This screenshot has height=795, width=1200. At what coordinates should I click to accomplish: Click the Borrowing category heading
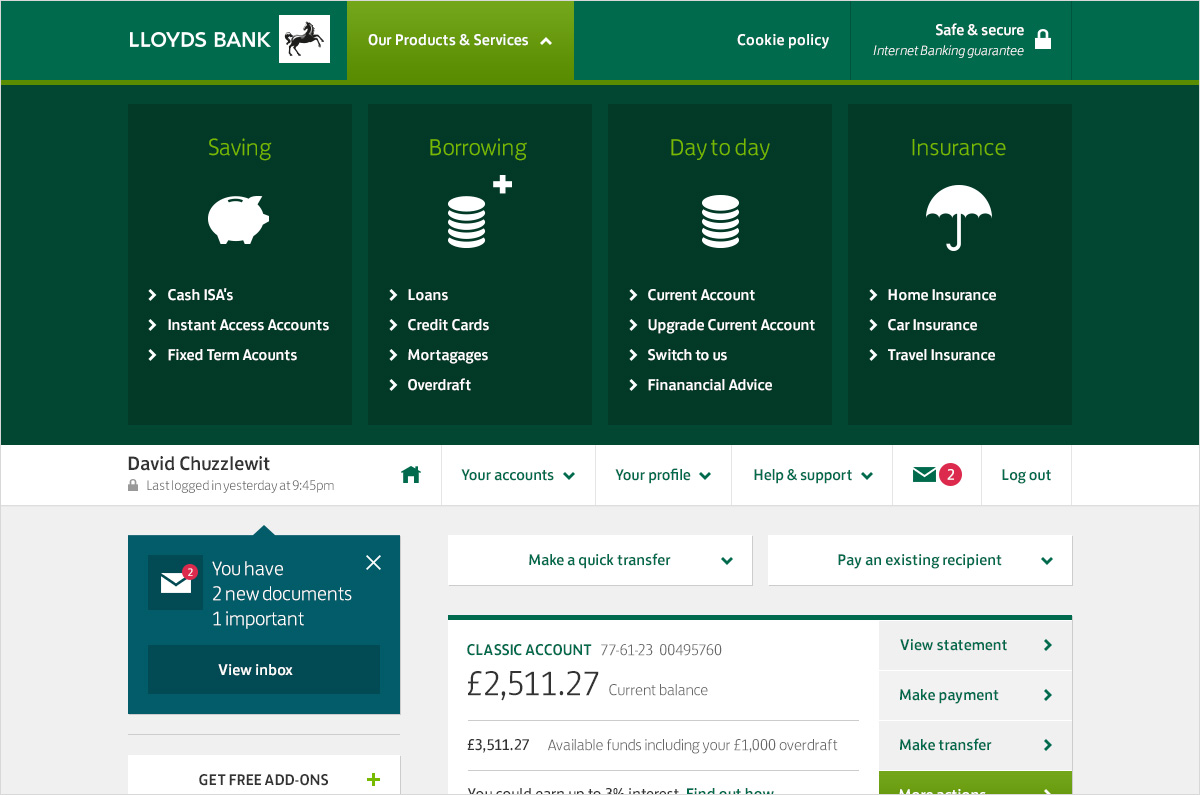click(478, 147)
